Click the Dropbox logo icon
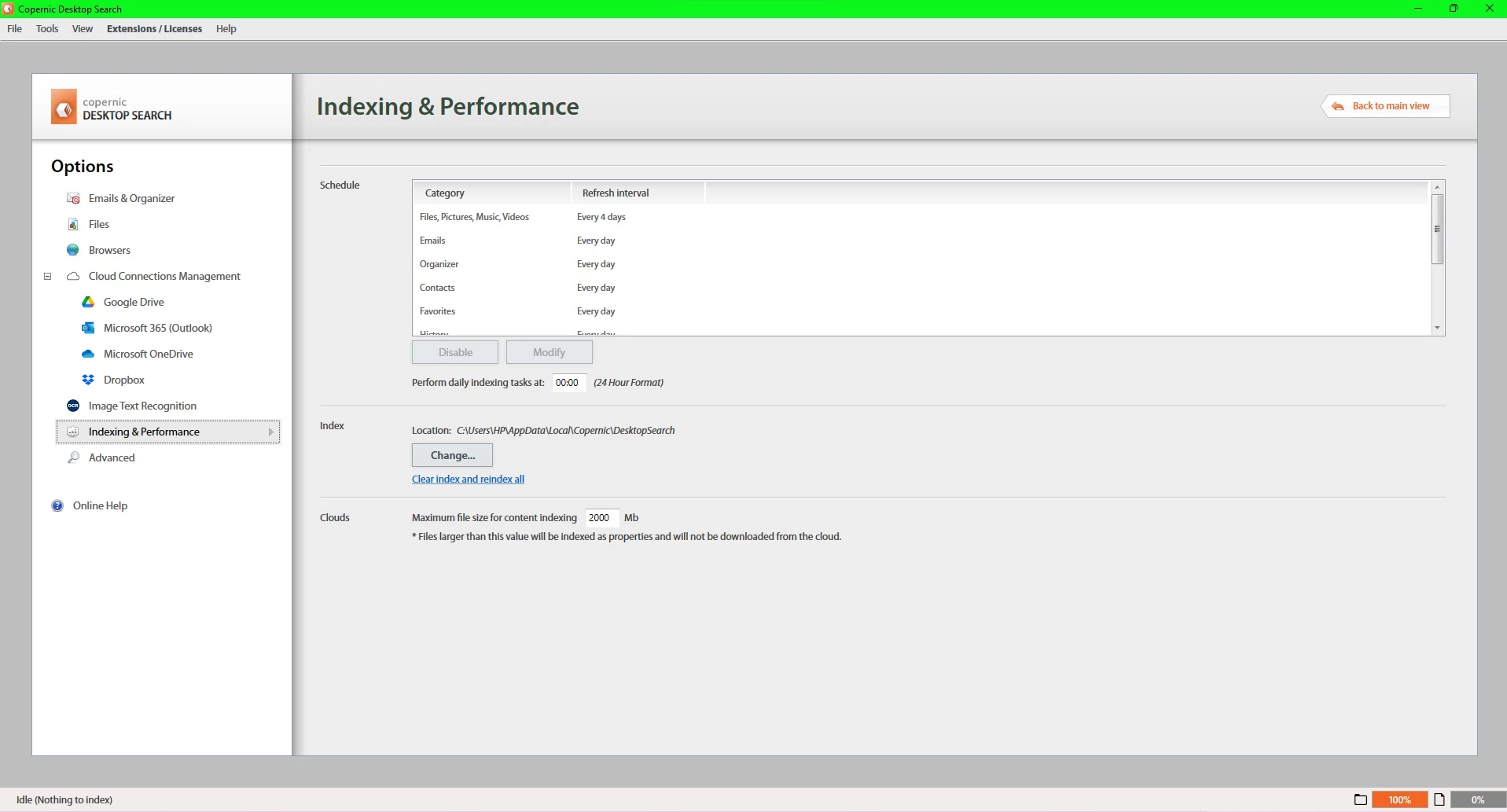The height and width of the screenshot is (812, 1507). pyautogui.click(x=88, y=380)
